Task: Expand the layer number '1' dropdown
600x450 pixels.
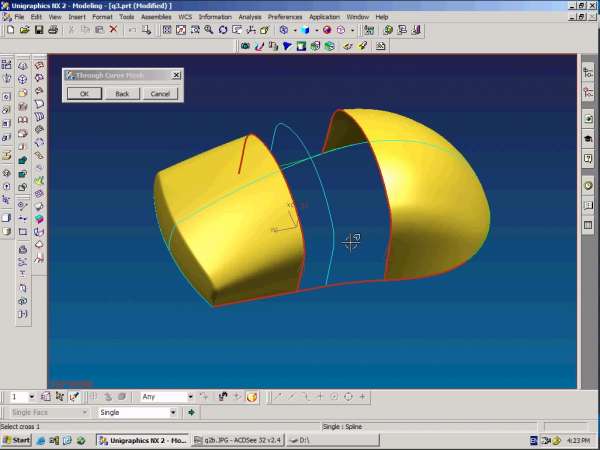Action: click(x=31, y=397)
